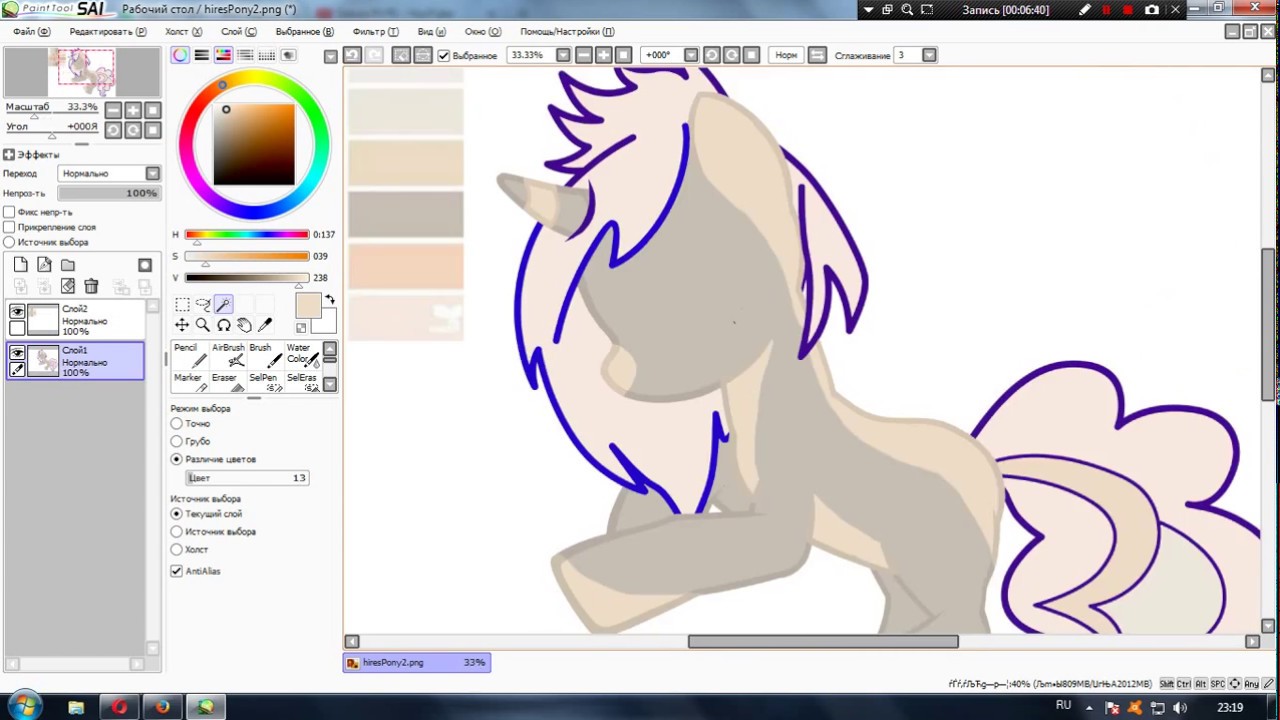
Task: Show the color wheel panel
Action: [x=180, y=55]
